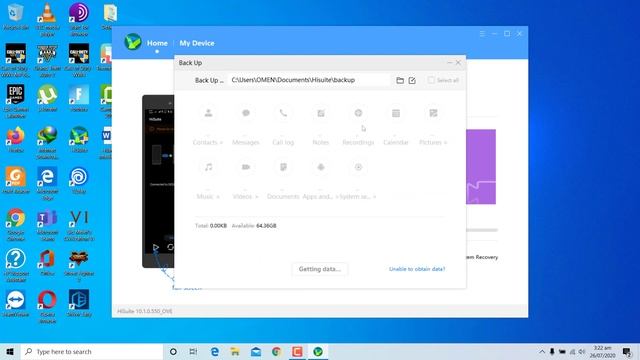The width and height of the screenshot is (640, 360).
Task: Click the edit icon beside the backup path
Action: pyautogui.click(x=412, y=80)
